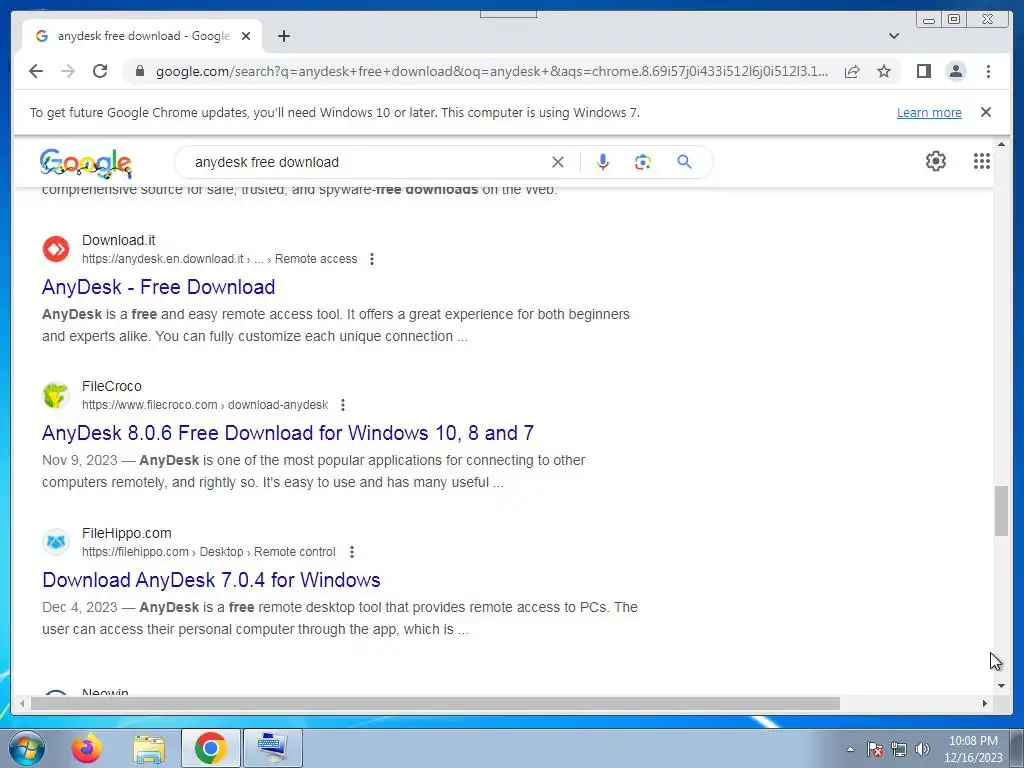The image size is (1024, 768).
Task: Open the Action Center flag icon
Action: (x=875, y=749)
